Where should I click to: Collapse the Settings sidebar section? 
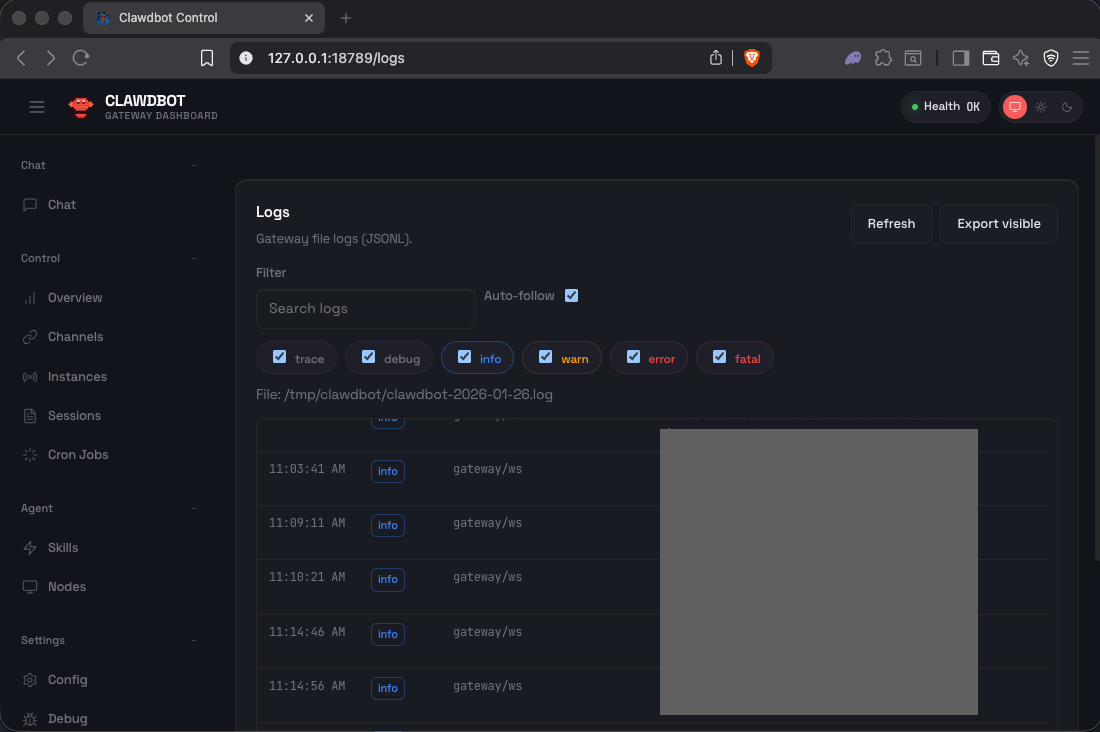(194, 640)
